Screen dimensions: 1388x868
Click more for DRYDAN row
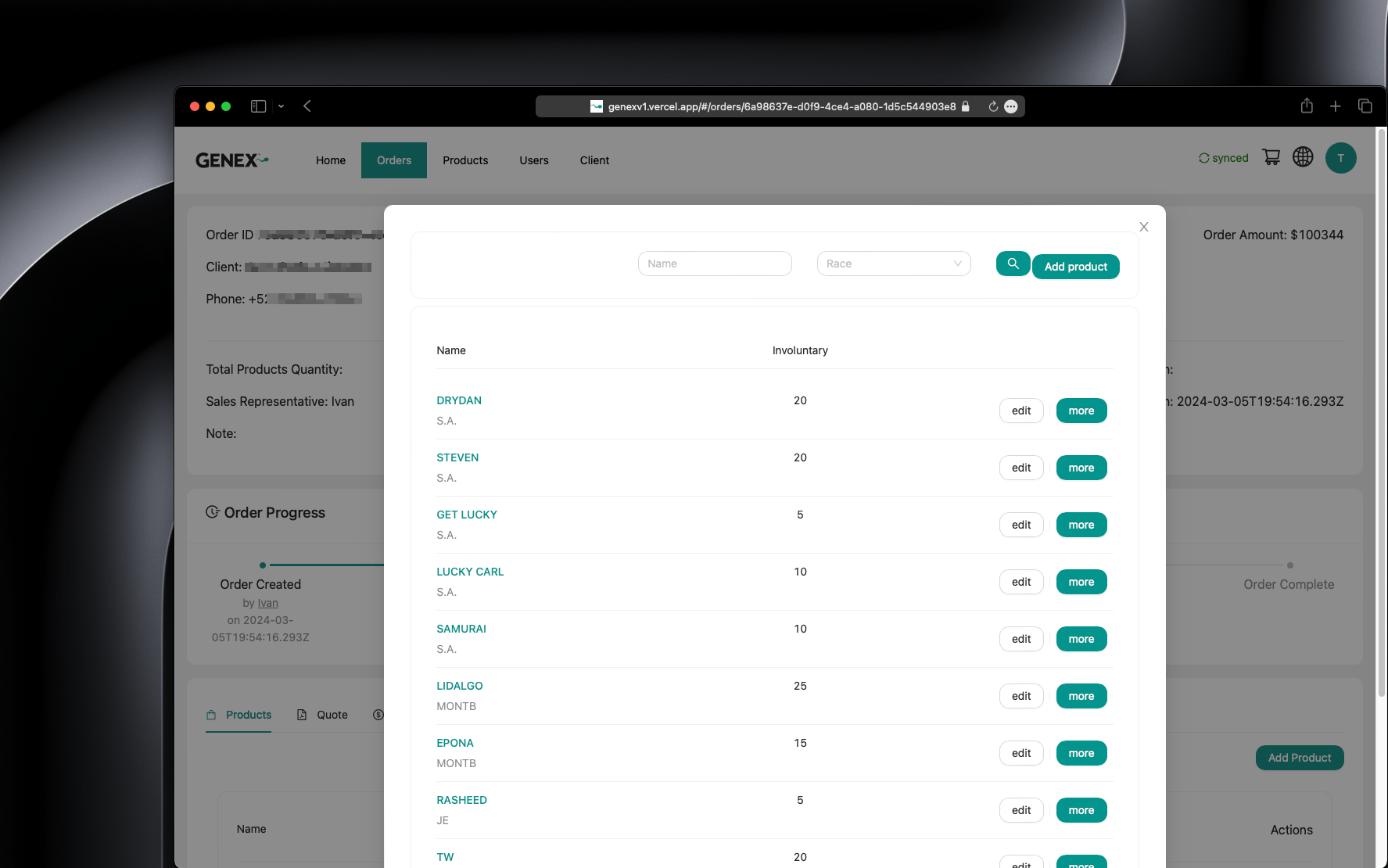[x=1081, y=411]
